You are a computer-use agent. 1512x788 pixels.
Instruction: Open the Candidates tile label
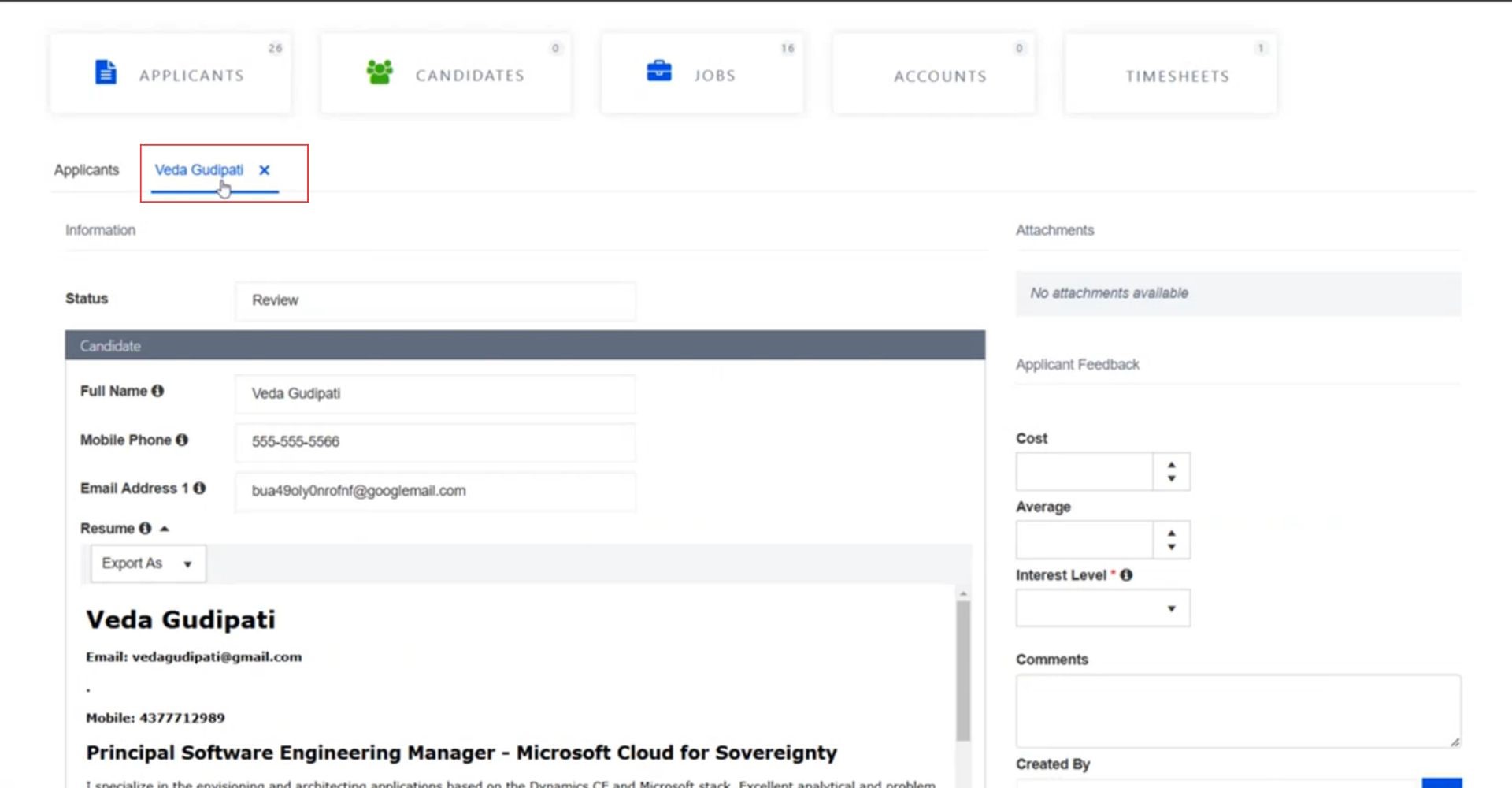pos(470,76)
